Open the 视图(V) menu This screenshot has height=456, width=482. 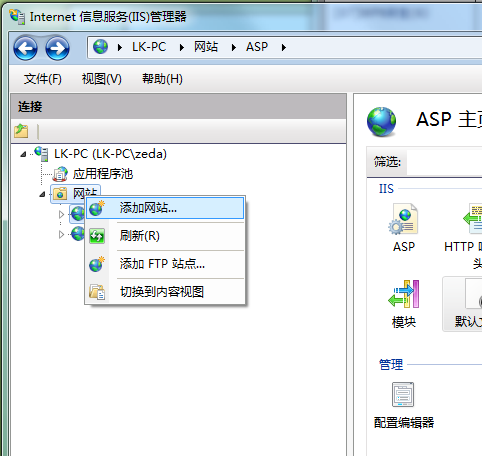tap(102, 79)
